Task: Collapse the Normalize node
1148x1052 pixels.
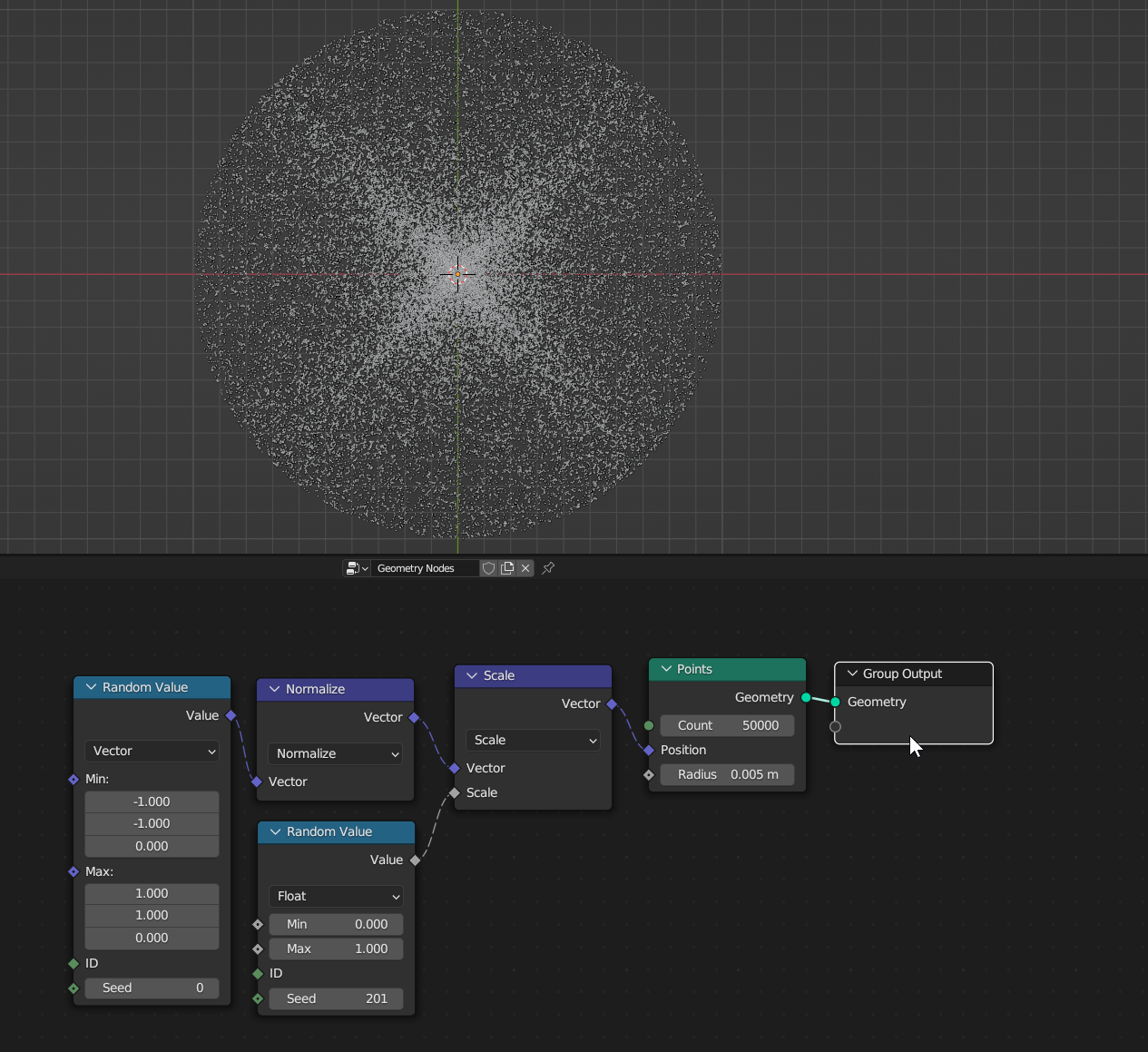Action: click(274, 689)
